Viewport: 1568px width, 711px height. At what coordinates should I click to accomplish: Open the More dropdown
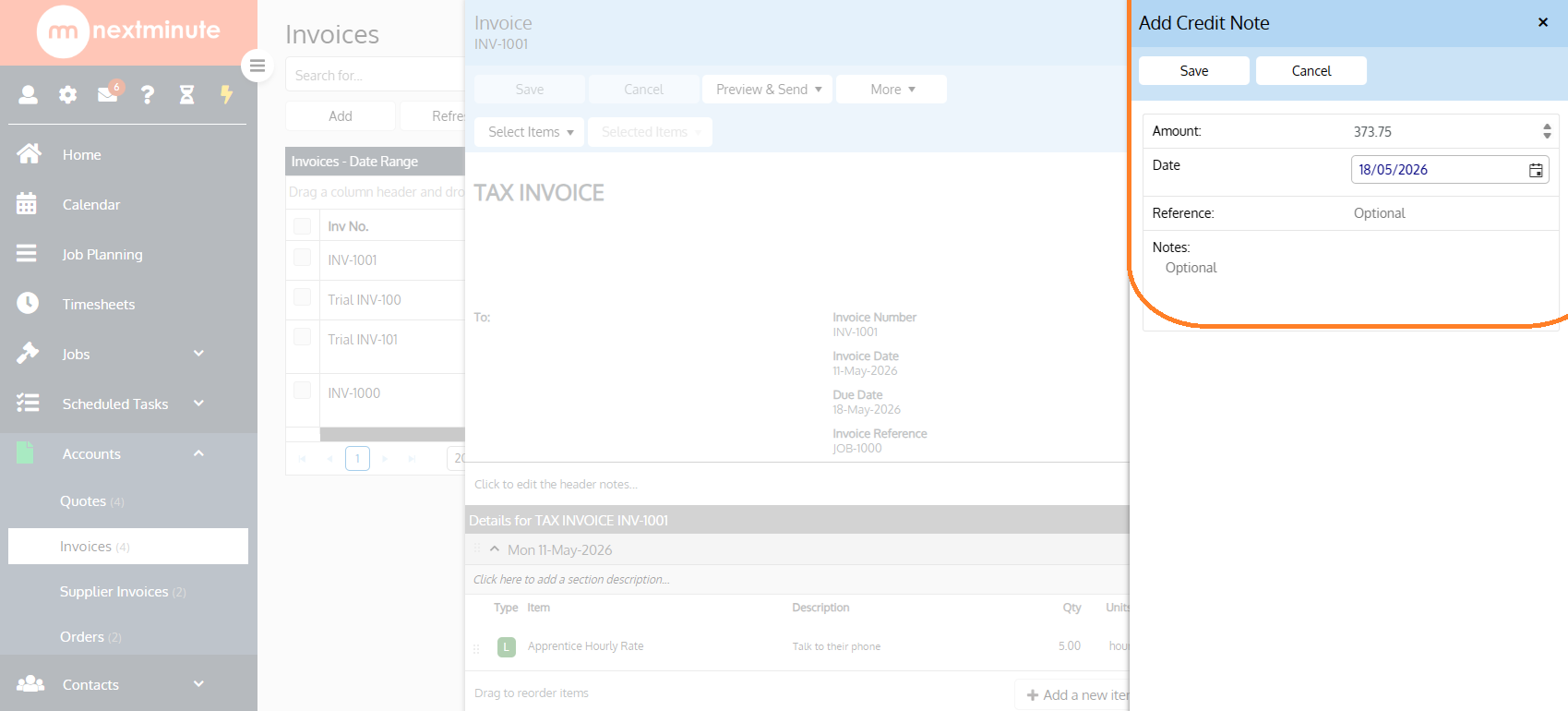tap(892, 90)
